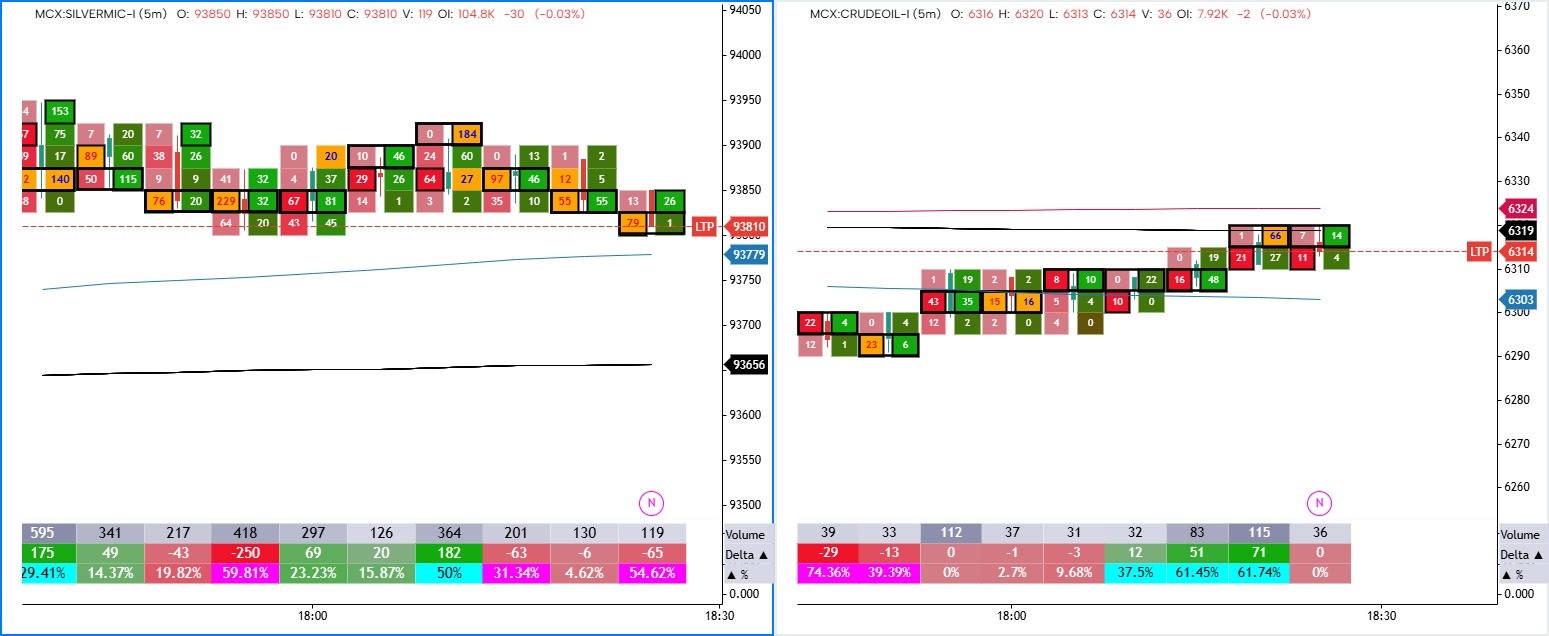Image resolution: width=1549 pixels, height=636 pixels.
Task: Expand the MCX:CRUDEOIL-I legend details
Action: tap(862, 15)
